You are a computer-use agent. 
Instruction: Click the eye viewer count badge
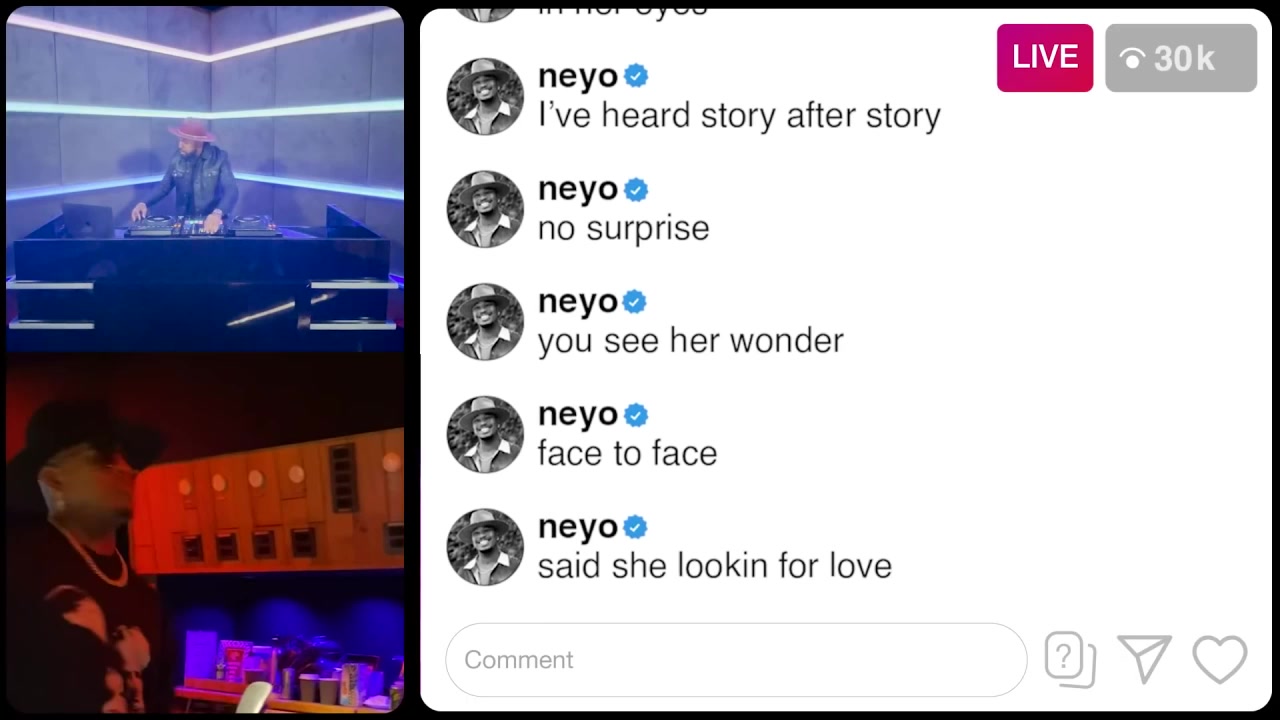[x=1181, y=58]
